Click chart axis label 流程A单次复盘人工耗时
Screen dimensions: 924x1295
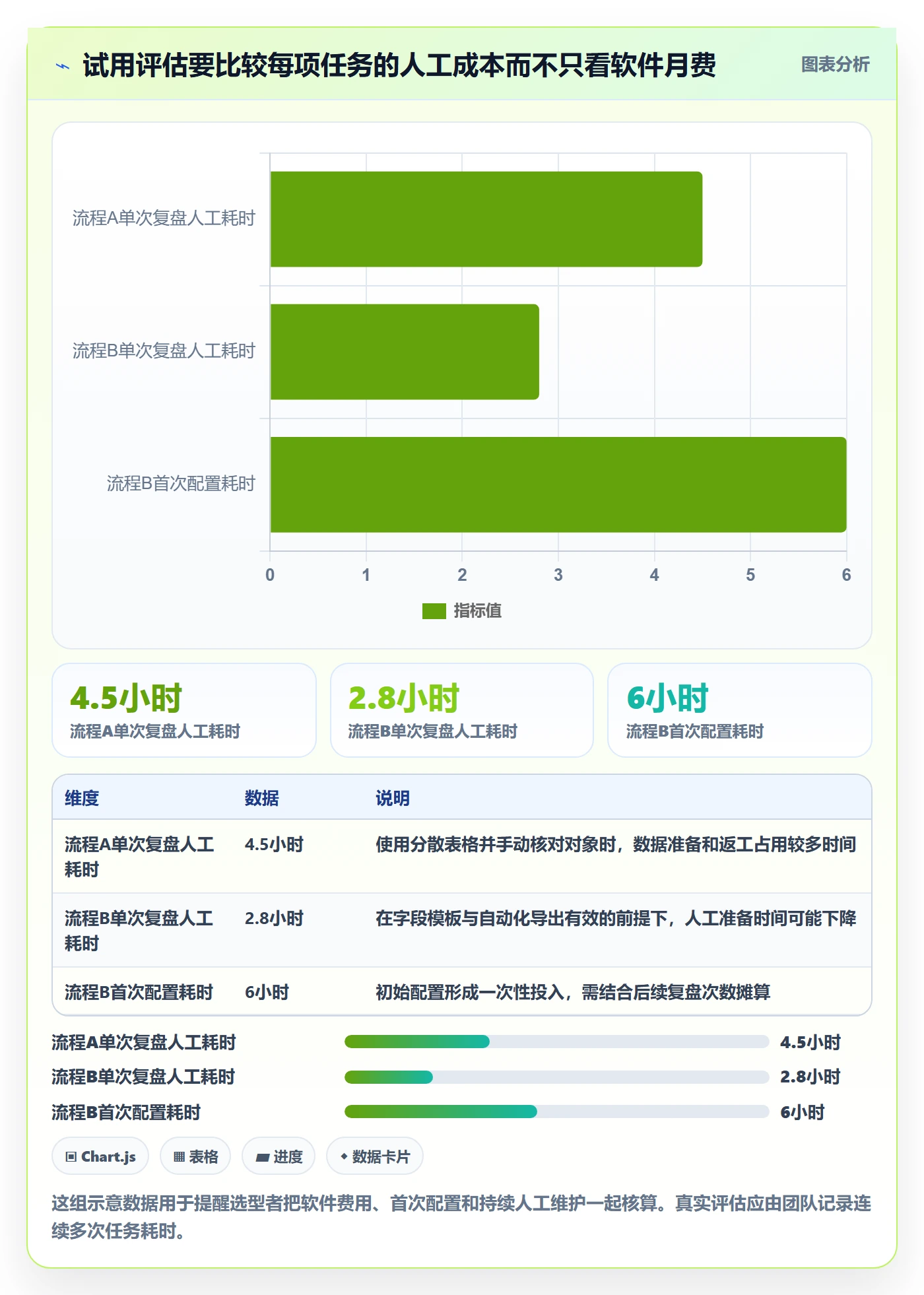click(x=164, y=218)
